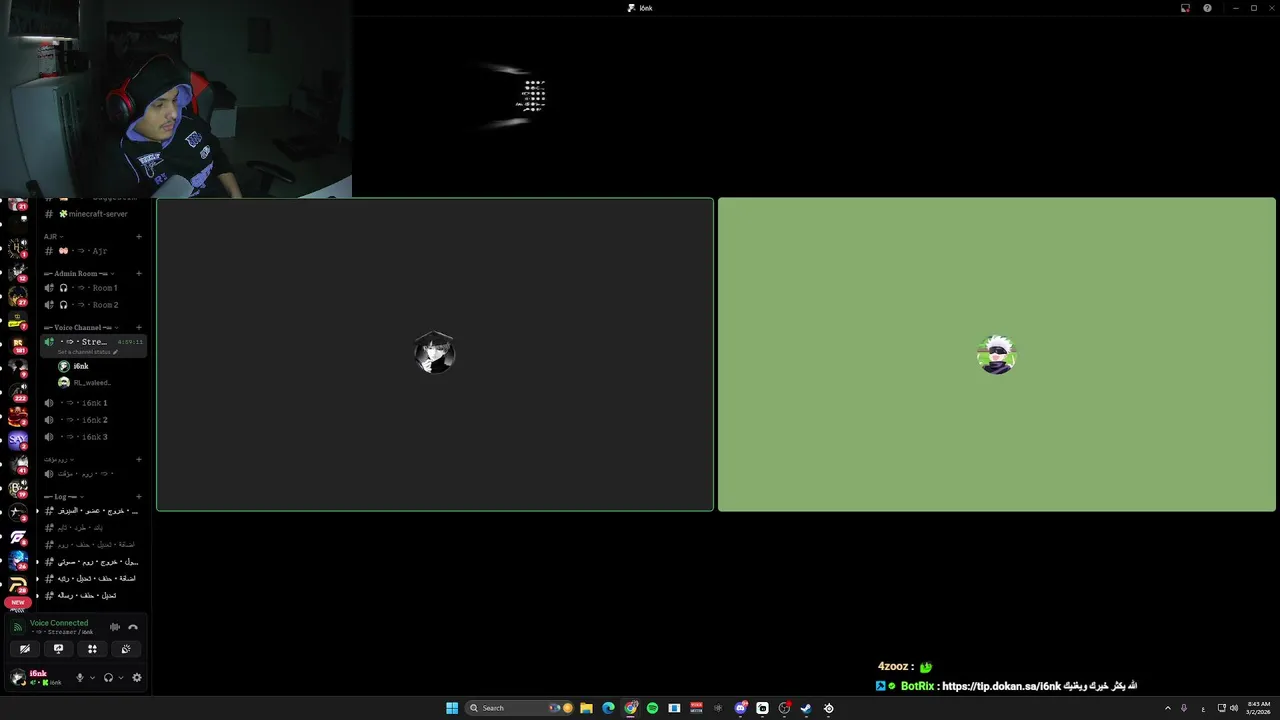Open system volume tray icon

tap(1234, 708)
